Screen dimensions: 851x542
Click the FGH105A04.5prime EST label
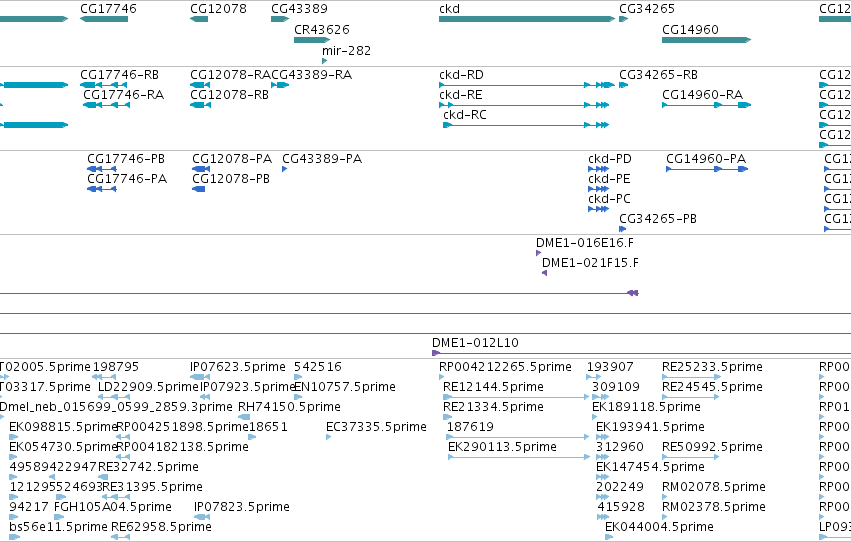click(113, 507)
